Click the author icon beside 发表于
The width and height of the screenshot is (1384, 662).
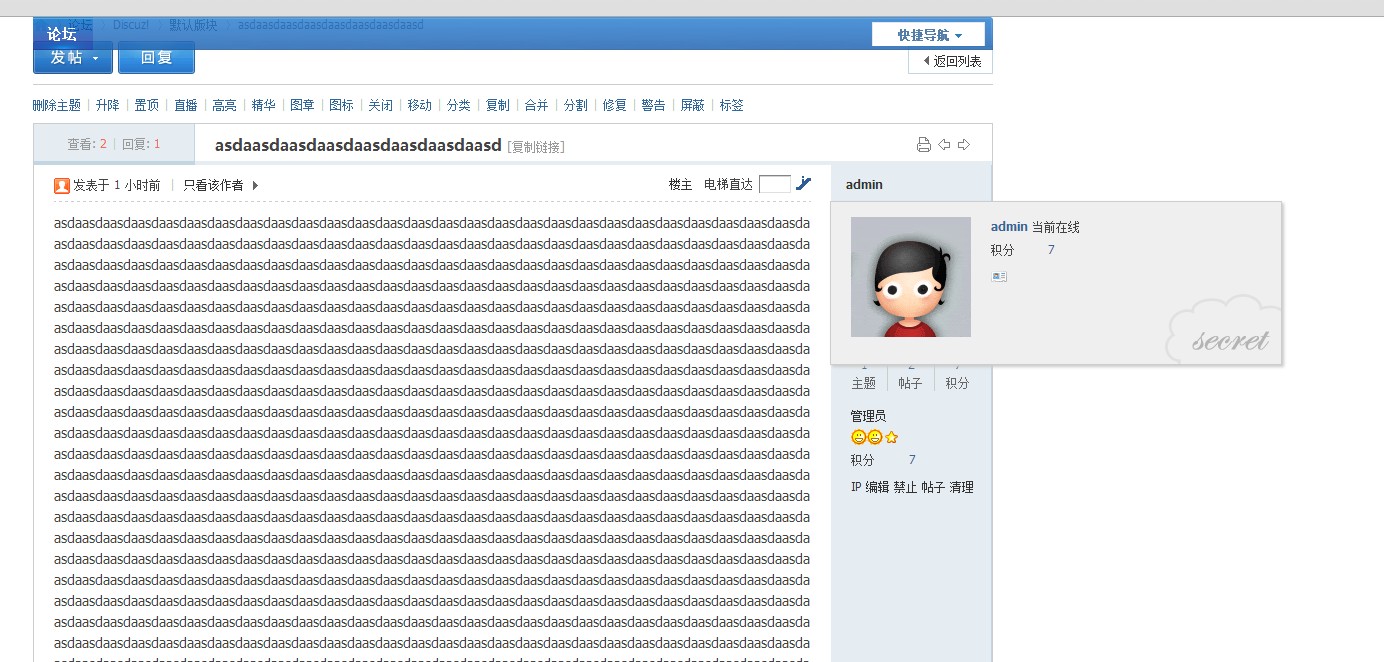pos(62,185)
